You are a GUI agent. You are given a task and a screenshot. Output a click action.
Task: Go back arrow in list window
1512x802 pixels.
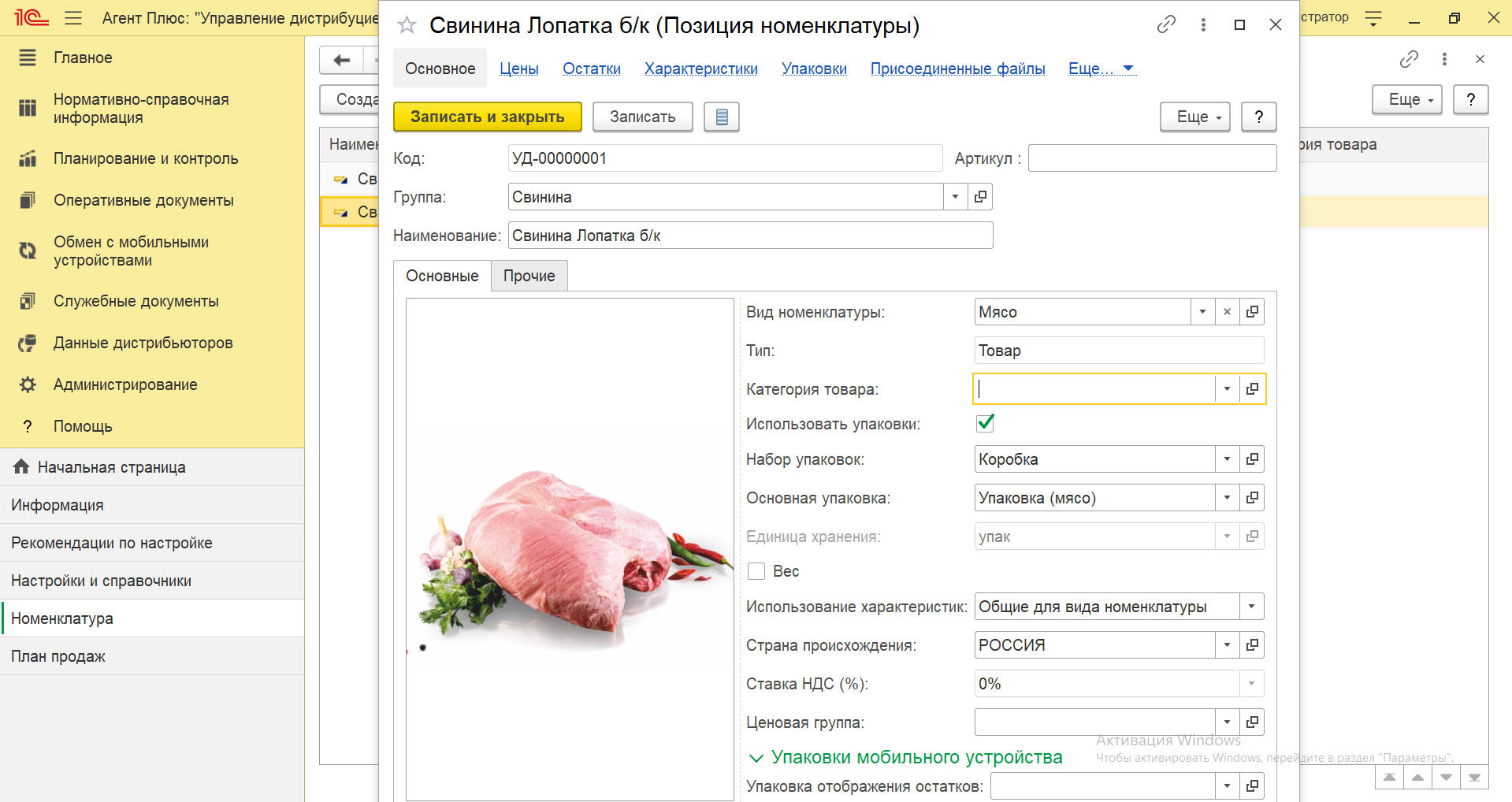click(x=341, y=60)
